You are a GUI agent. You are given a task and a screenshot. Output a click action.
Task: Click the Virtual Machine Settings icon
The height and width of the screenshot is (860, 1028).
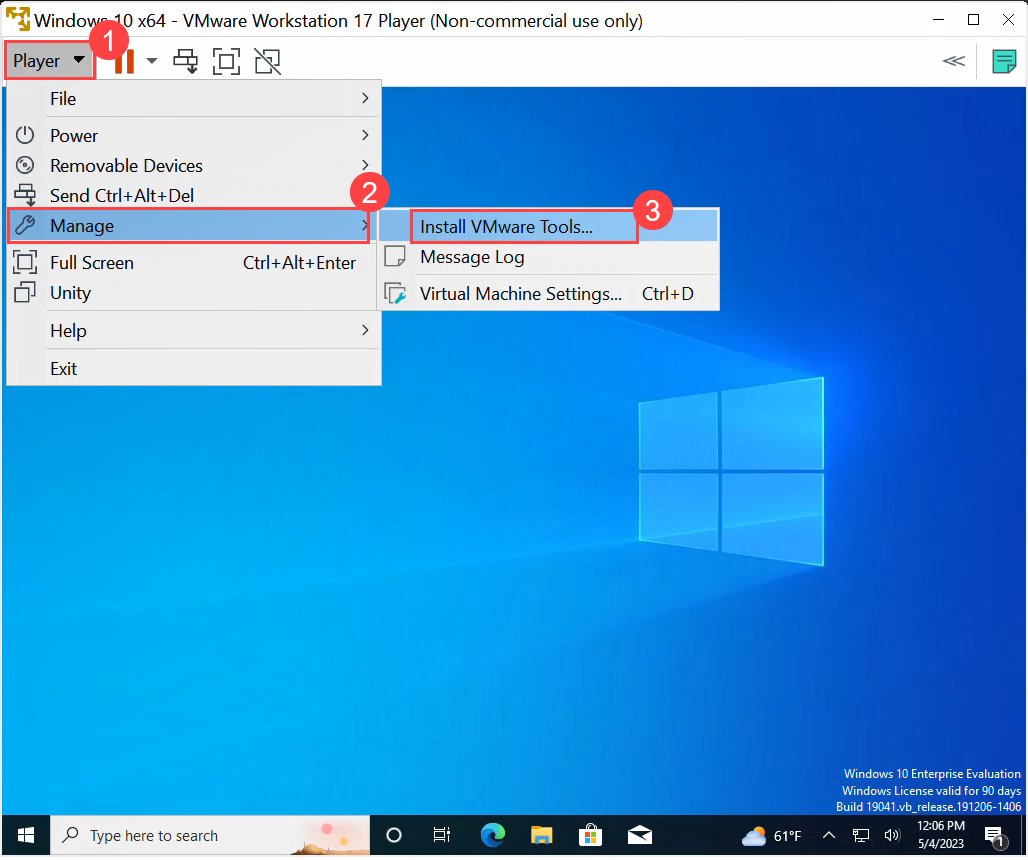click(395, 293)
